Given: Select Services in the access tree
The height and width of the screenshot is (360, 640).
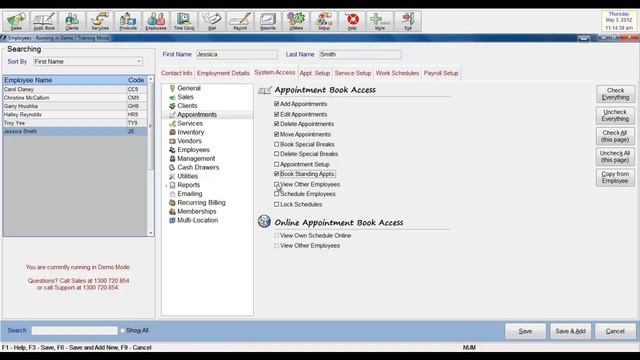Looking at the screenshot, I should point(190,123).
